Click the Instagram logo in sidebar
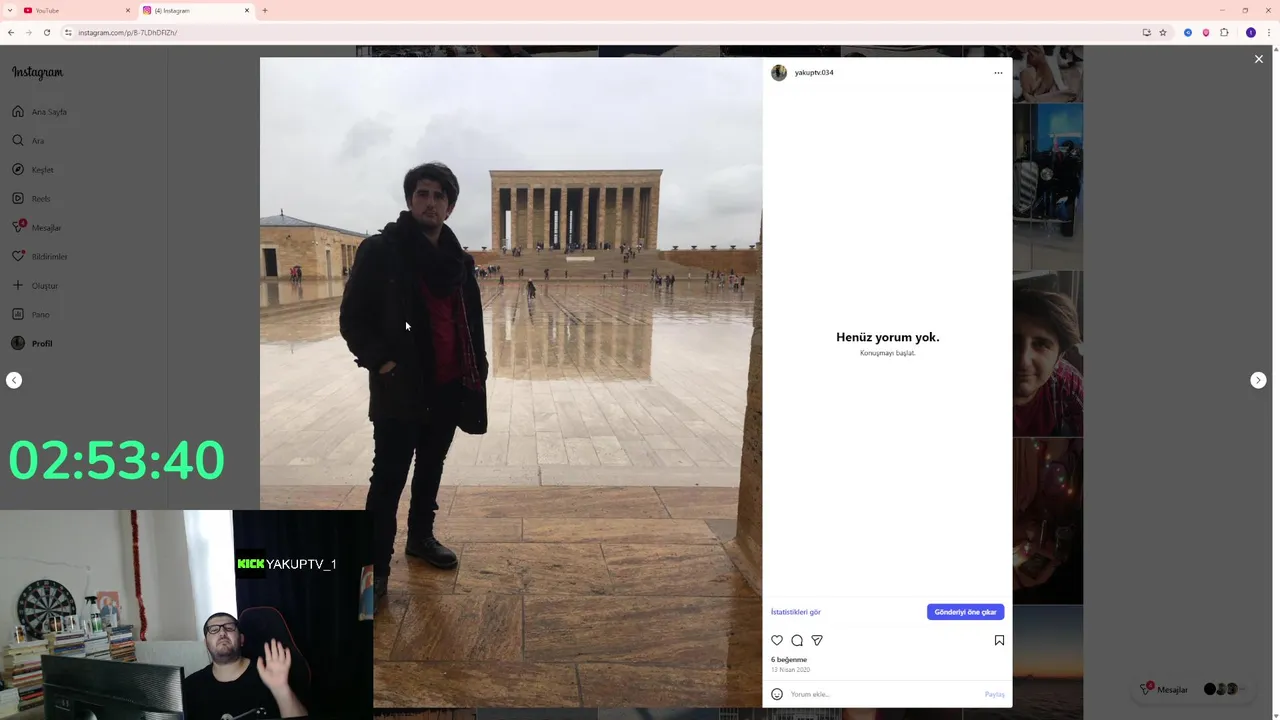Viewport: 1280px width, 720px height. [x=37, y=72]
